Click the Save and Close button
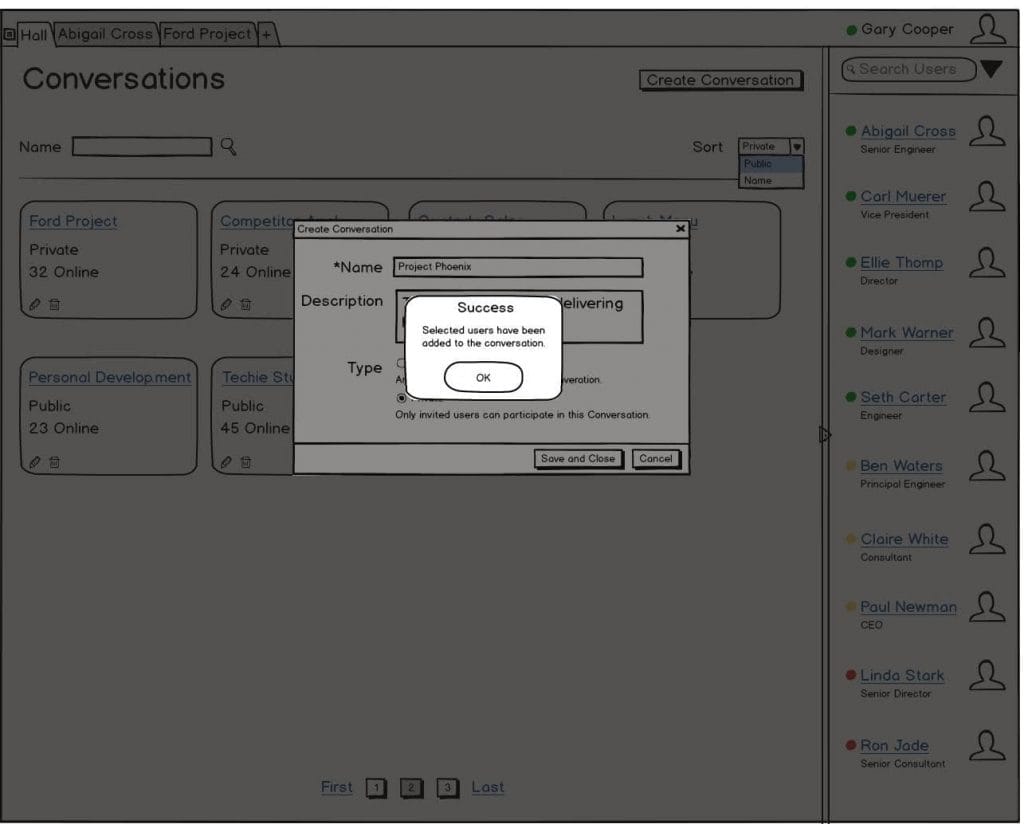This screenshot has width=1024, height=824. point(578,459)
